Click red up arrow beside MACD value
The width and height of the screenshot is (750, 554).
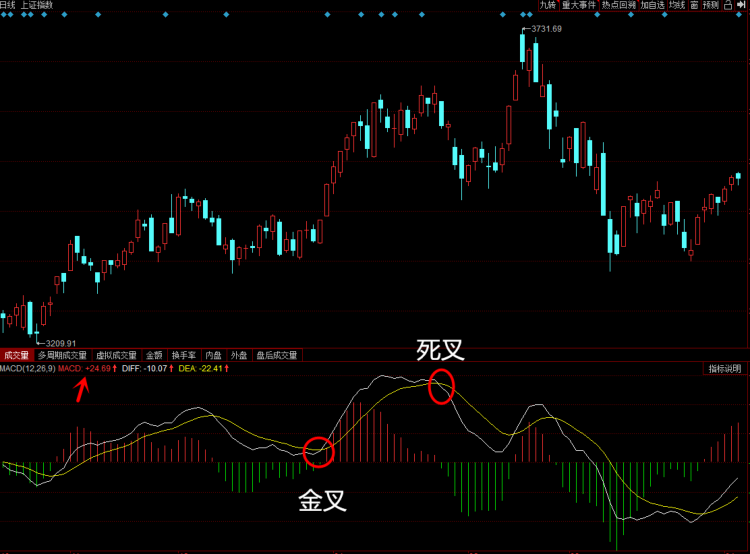click(114, 369)
